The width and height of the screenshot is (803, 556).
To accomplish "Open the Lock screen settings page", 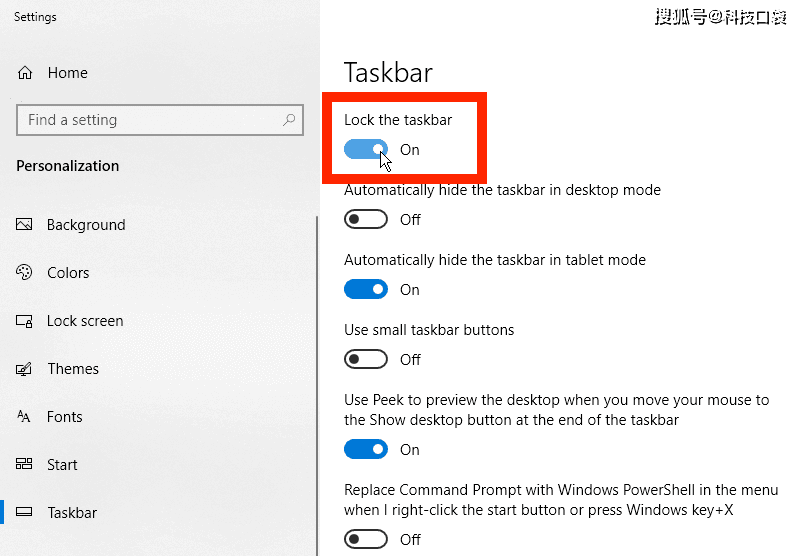I will point(85,321).
